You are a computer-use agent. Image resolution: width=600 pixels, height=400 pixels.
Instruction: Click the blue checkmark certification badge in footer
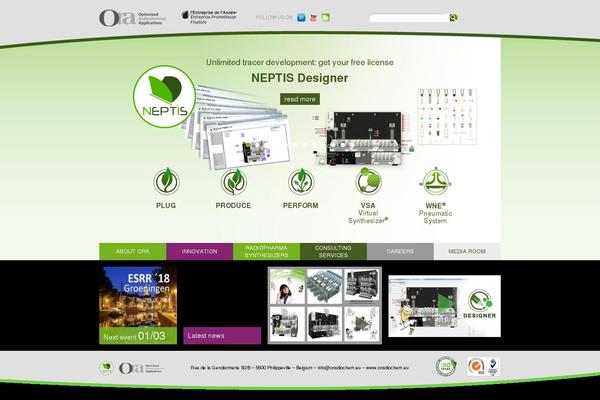[493, 366]
